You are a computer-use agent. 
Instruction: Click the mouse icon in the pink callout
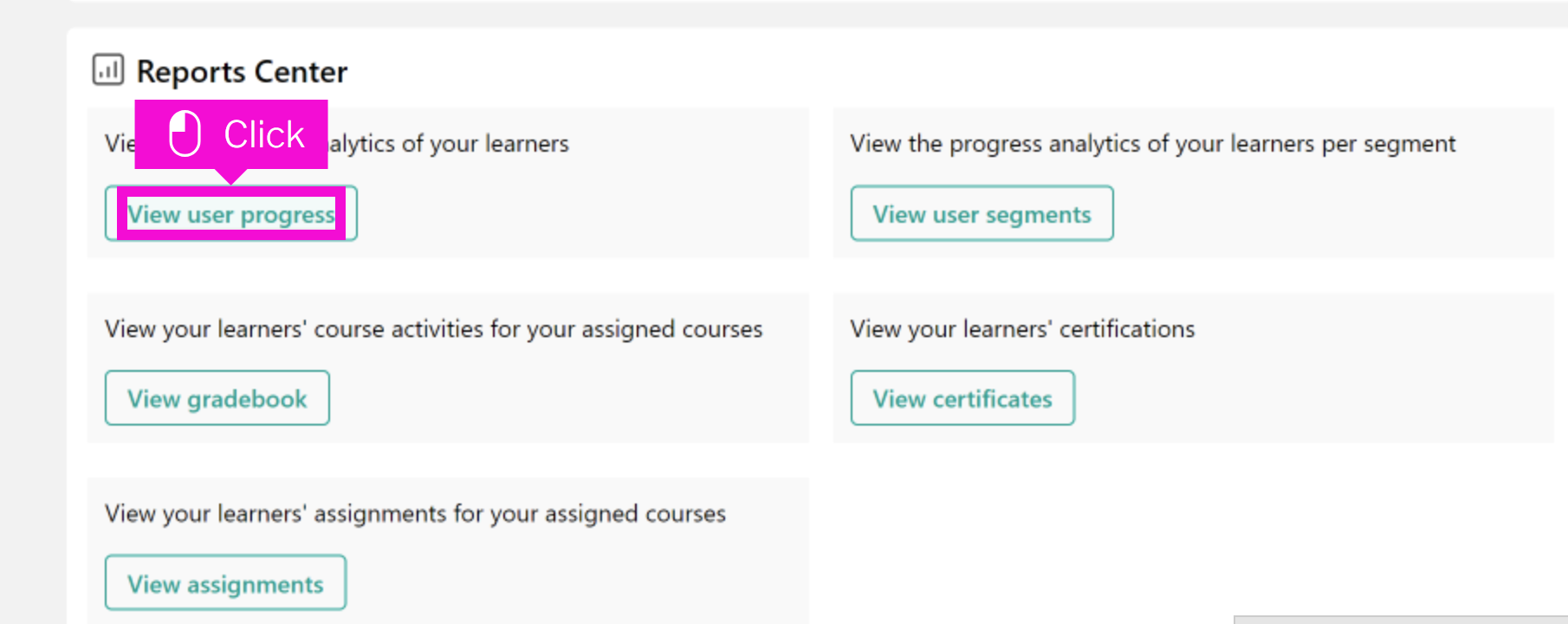pos(185,133)
